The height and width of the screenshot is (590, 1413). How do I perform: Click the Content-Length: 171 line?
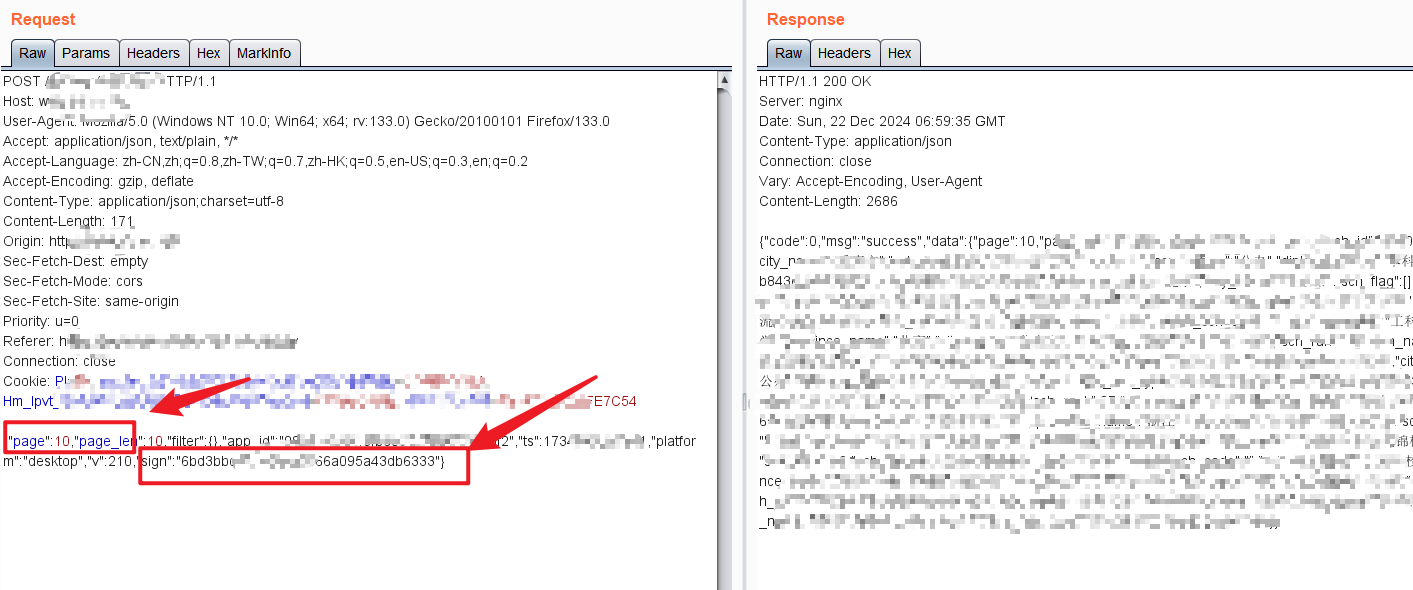click(x=68, y=221)
